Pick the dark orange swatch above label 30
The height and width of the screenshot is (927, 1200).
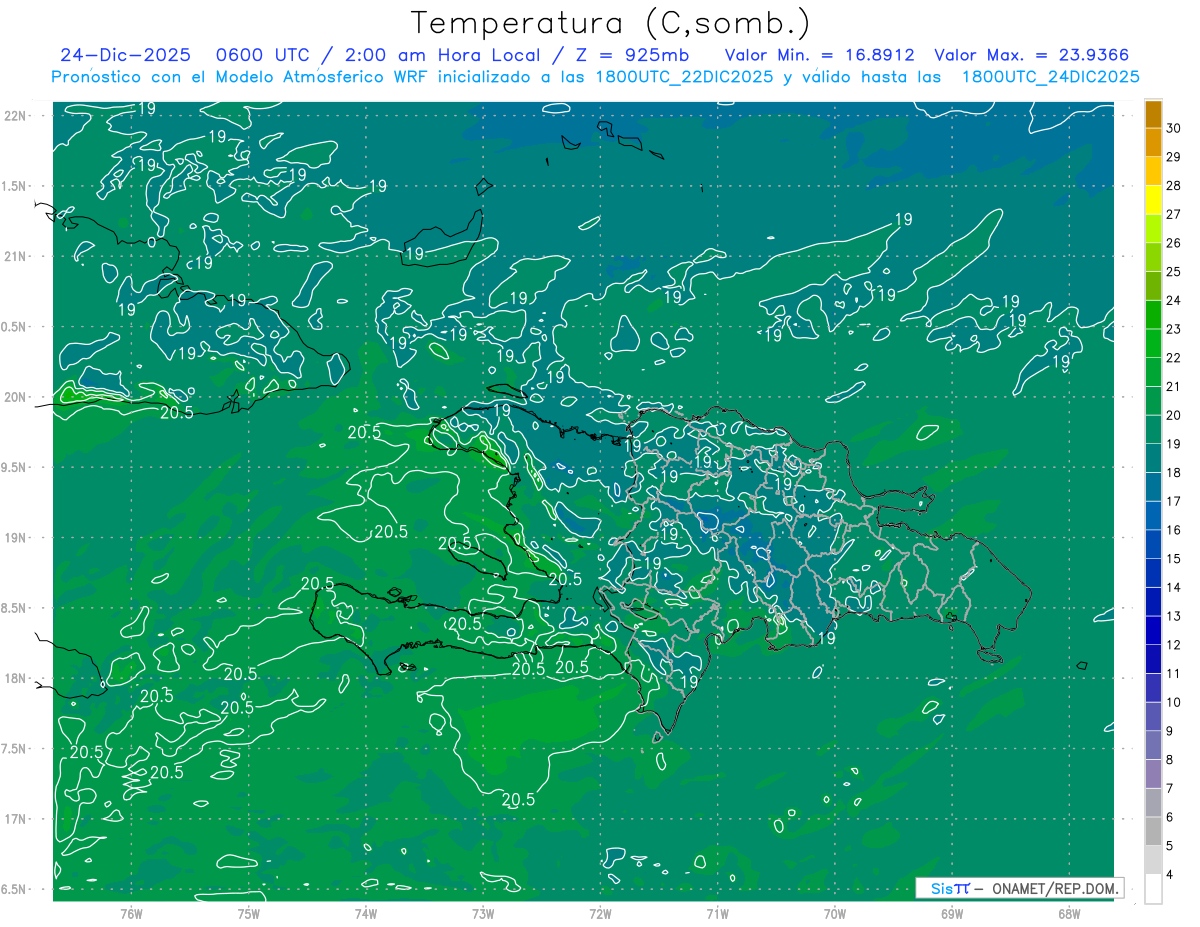[1153, 114]
